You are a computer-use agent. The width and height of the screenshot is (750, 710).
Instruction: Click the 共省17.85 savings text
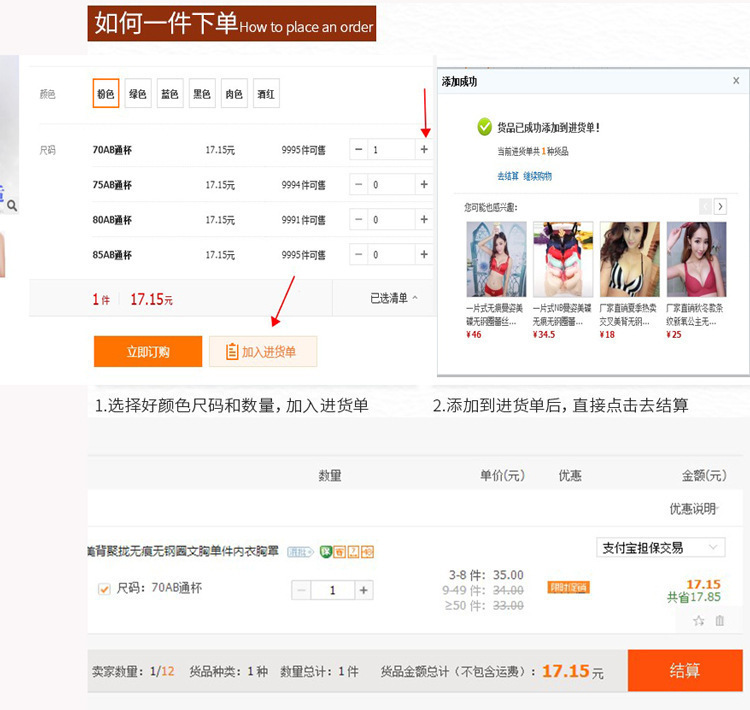click(x=694, y=597)
